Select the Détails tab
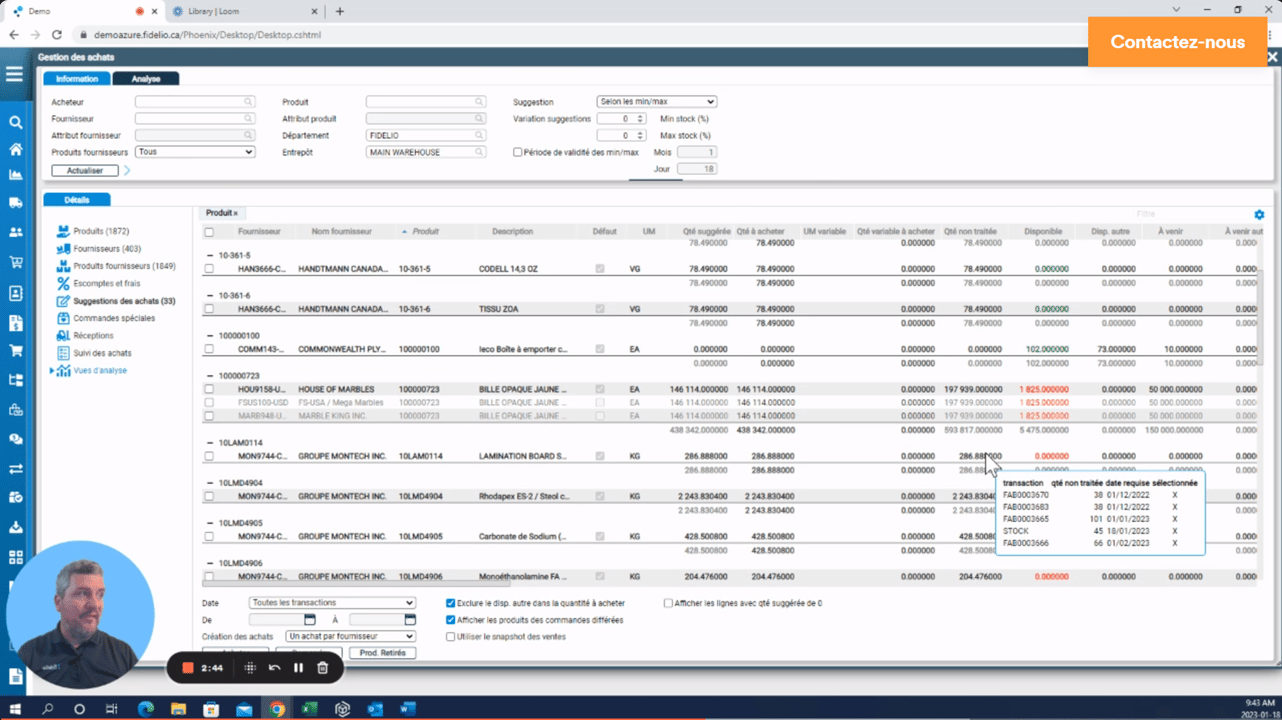 coord(77,200)
